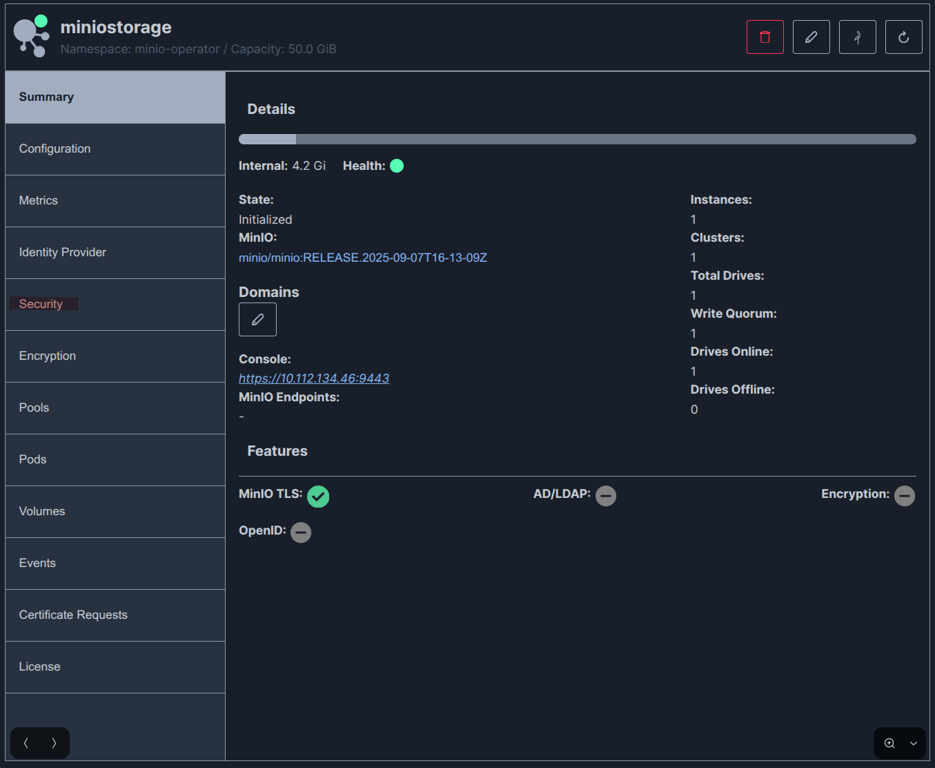
Task: Click the Encryption disabled status icon
Action: [x=904, y=496]
